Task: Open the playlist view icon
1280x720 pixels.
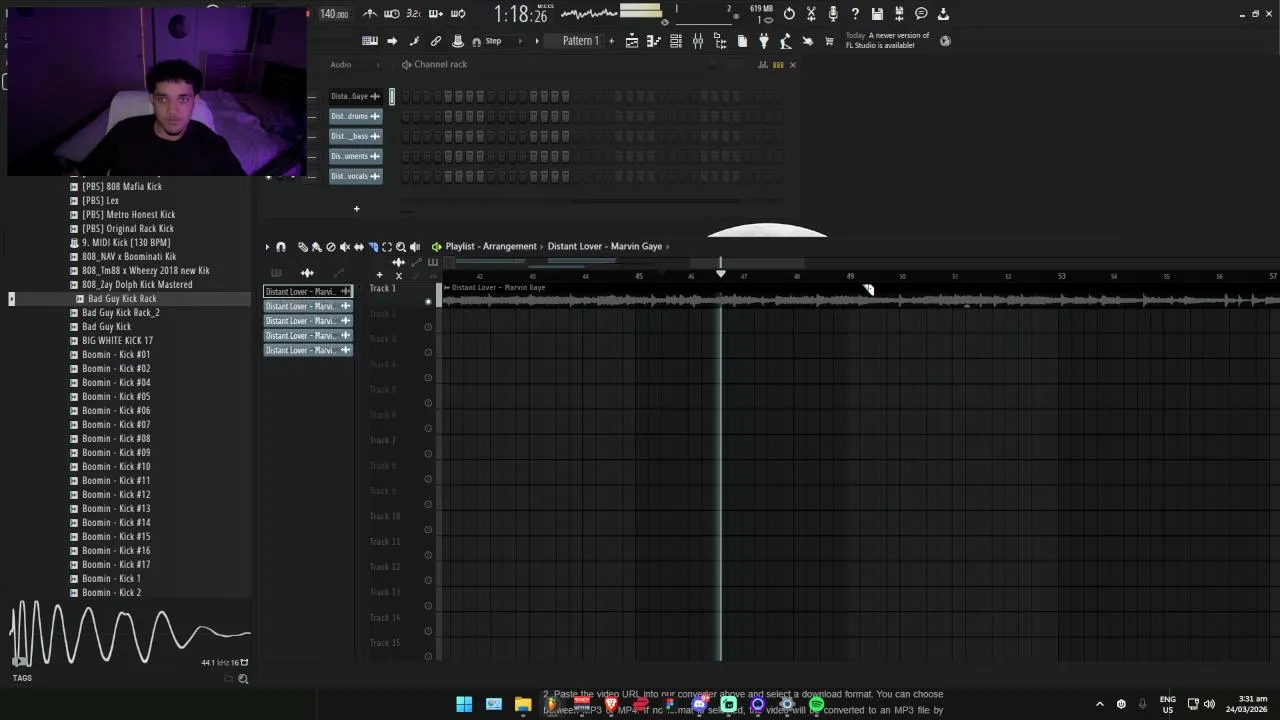Action: (632, 41)
